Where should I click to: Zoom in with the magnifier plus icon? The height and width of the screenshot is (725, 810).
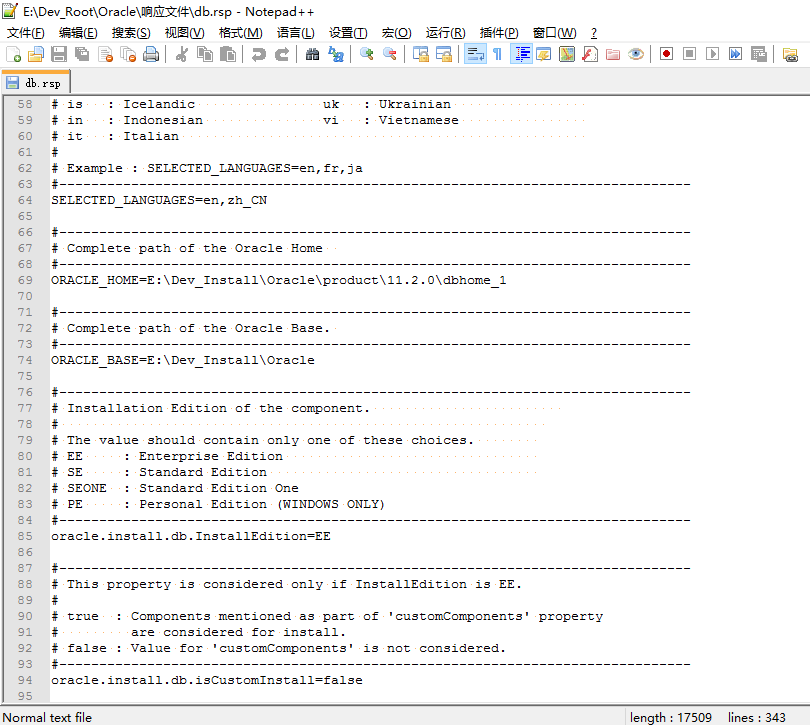[366, 54]
